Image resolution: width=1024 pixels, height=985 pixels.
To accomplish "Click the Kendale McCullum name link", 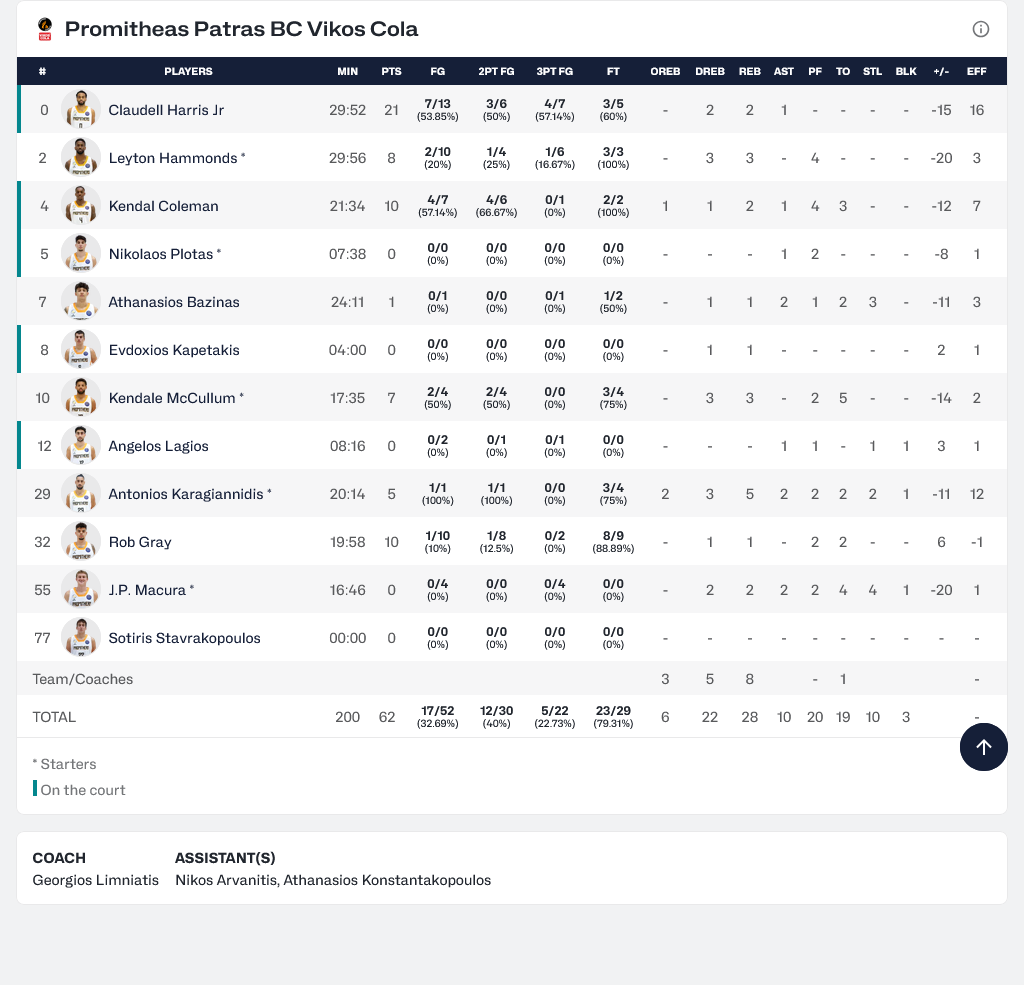I will (x=172, y=398).
